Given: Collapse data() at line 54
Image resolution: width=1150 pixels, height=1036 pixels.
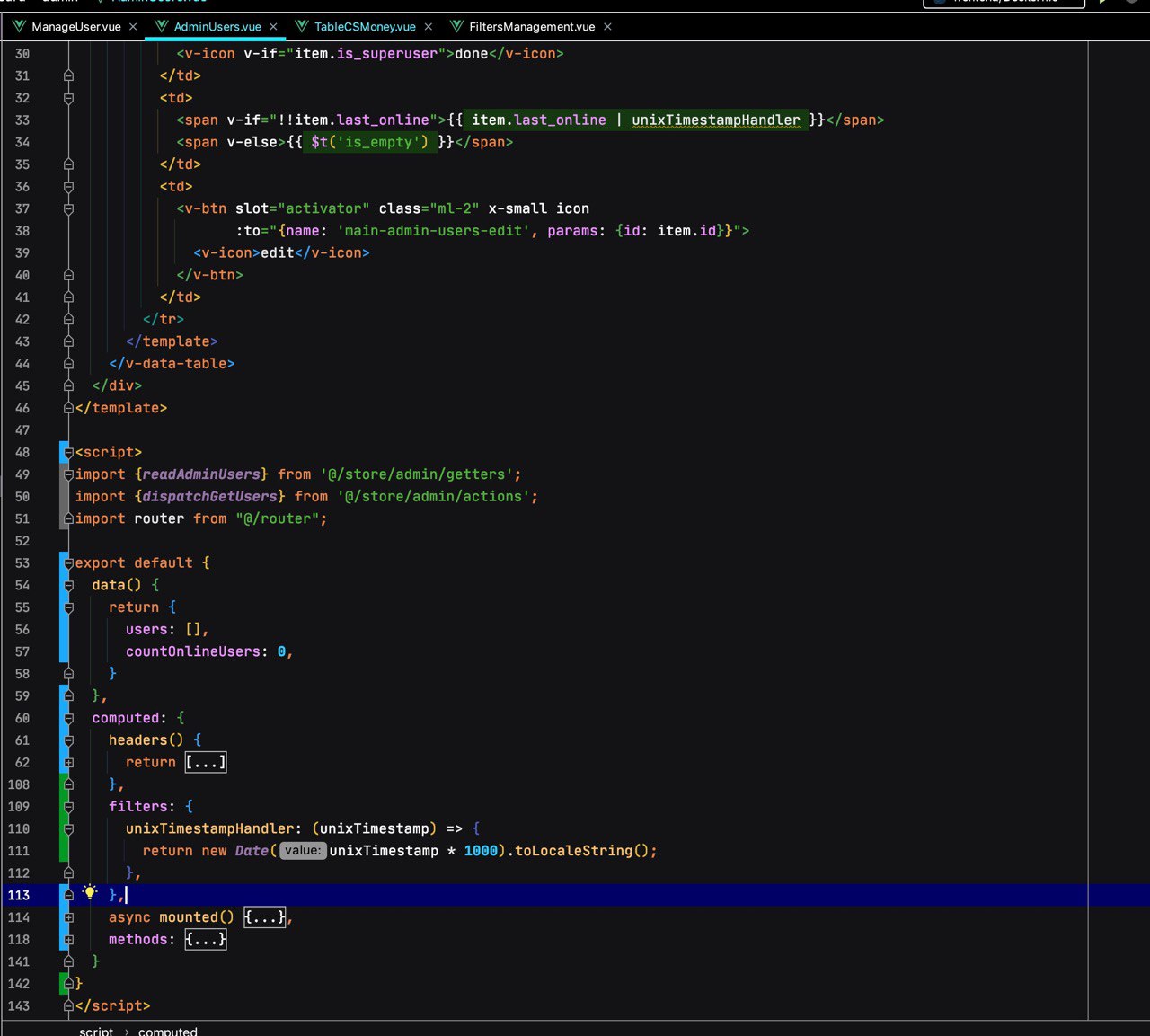Looking at the screenshot, I should tap(68, 586).
